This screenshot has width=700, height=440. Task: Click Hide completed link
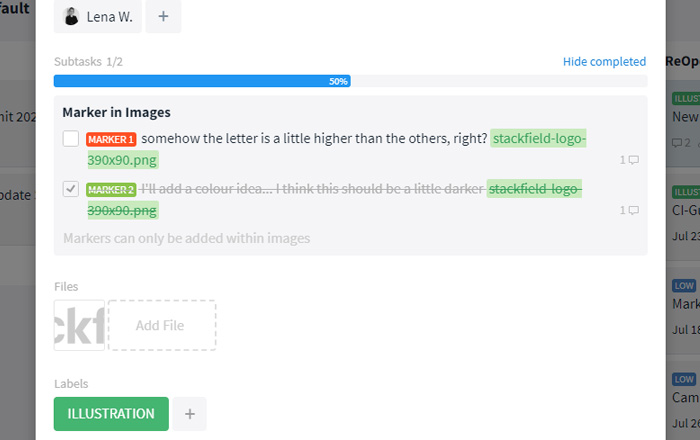pyautogui.click(x=604, y=62)
